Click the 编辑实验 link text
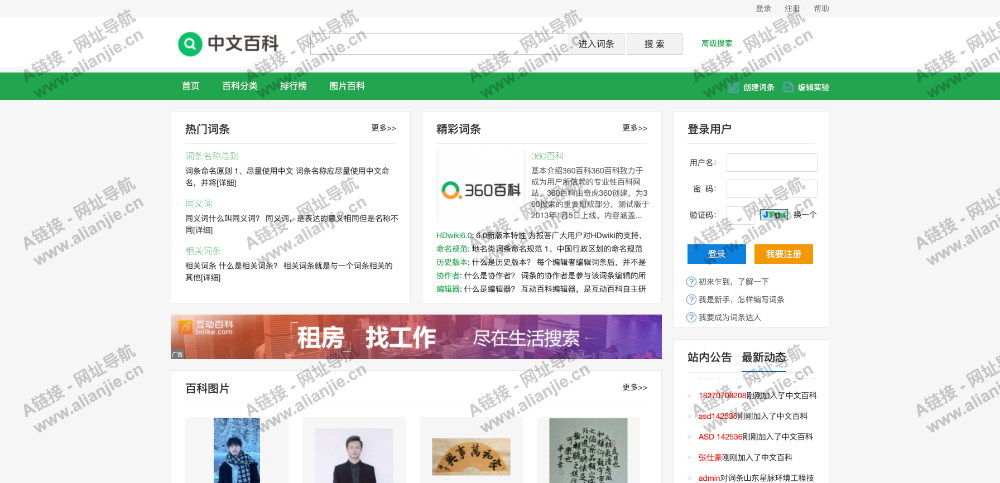1000x483 pixels. 814,87
